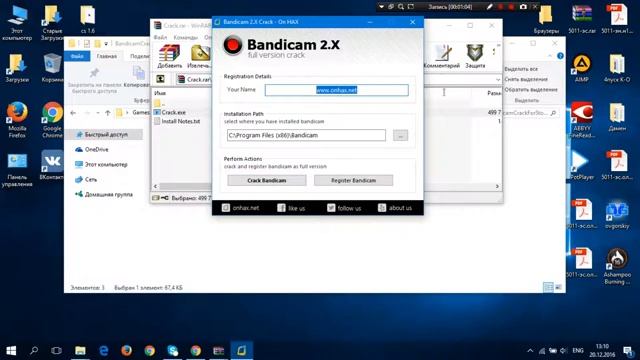This screenshot has height=360, width=640.
Task: Click the Windows Start button
Action: coord(11,350)
